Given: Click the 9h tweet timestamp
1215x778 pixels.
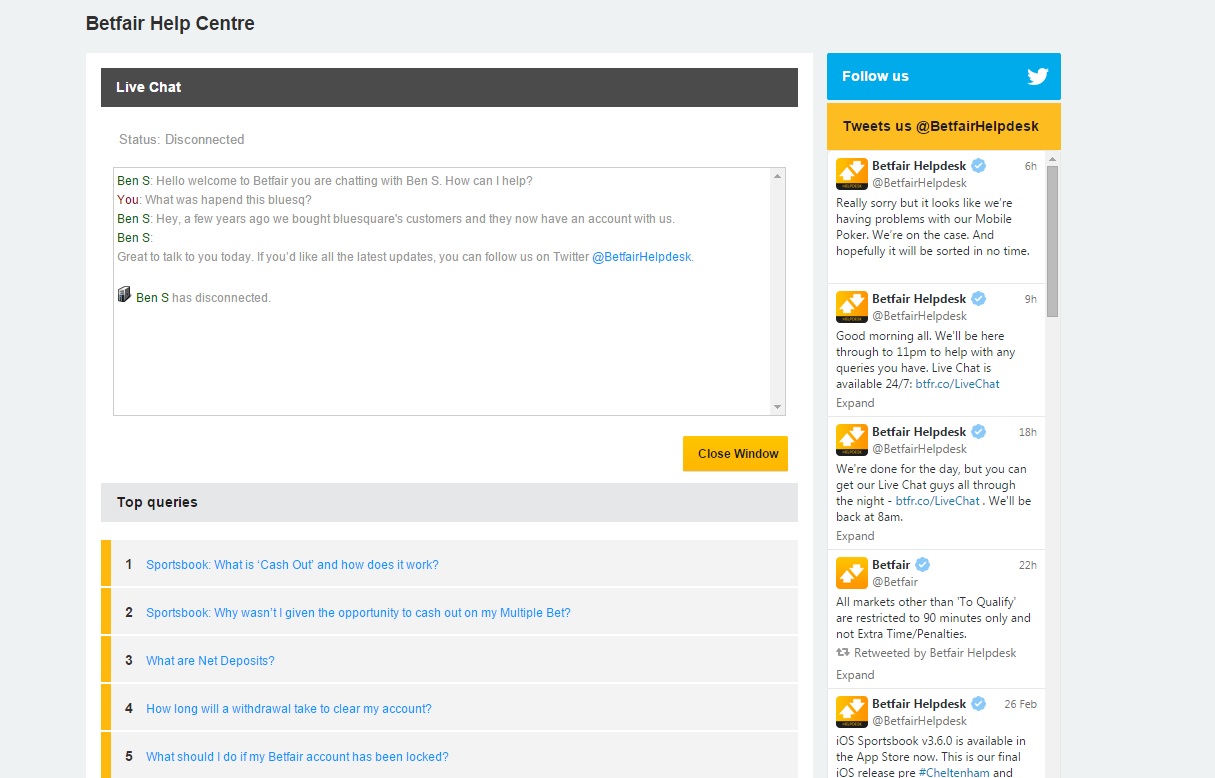Looking at the screenshot, I should pyautogui.click(x=1031, y=299).
